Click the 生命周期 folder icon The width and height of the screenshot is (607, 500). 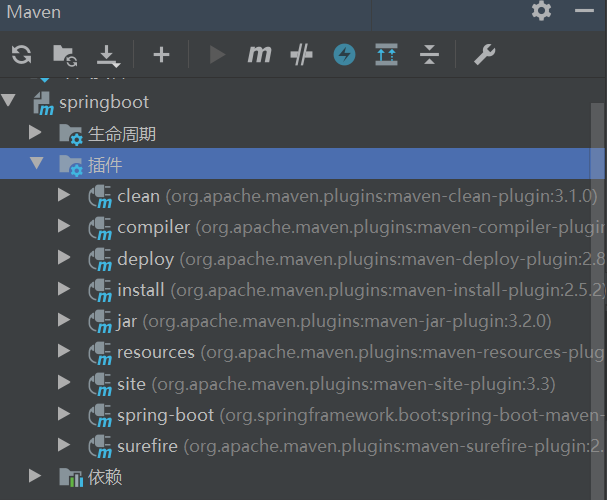click(71, 135)
